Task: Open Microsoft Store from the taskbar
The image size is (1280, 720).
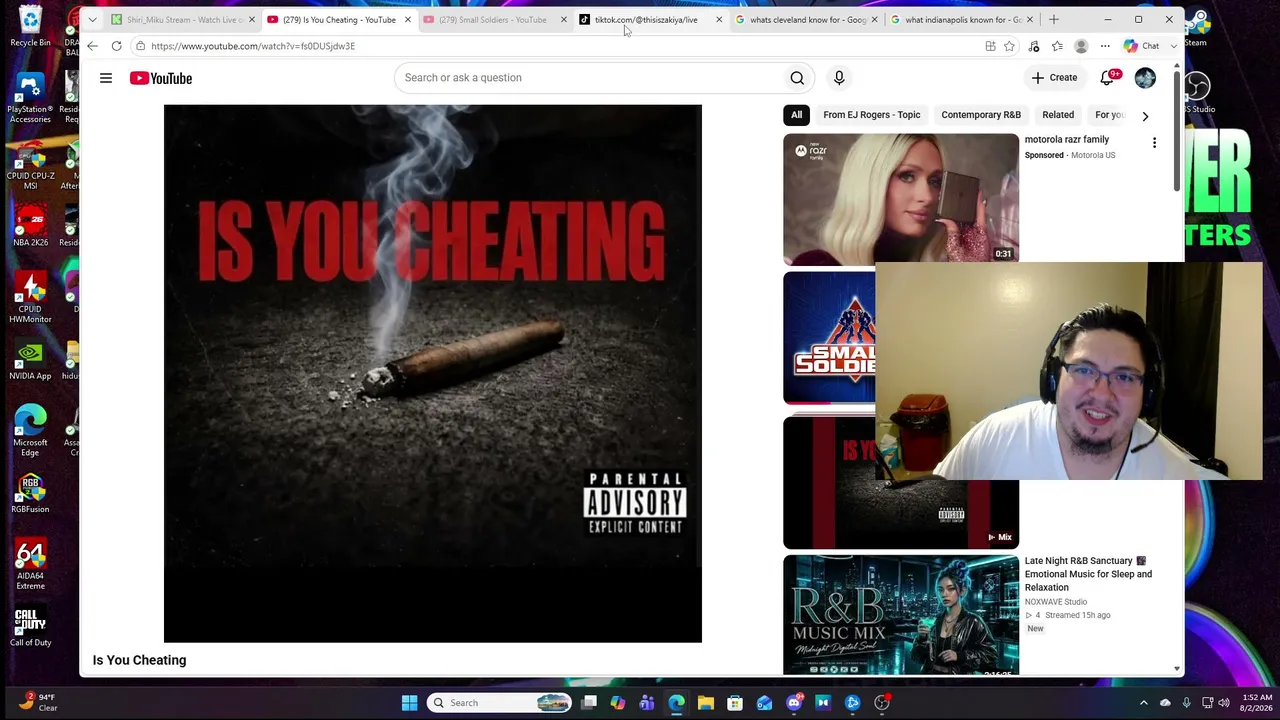Action: (735, 703)
